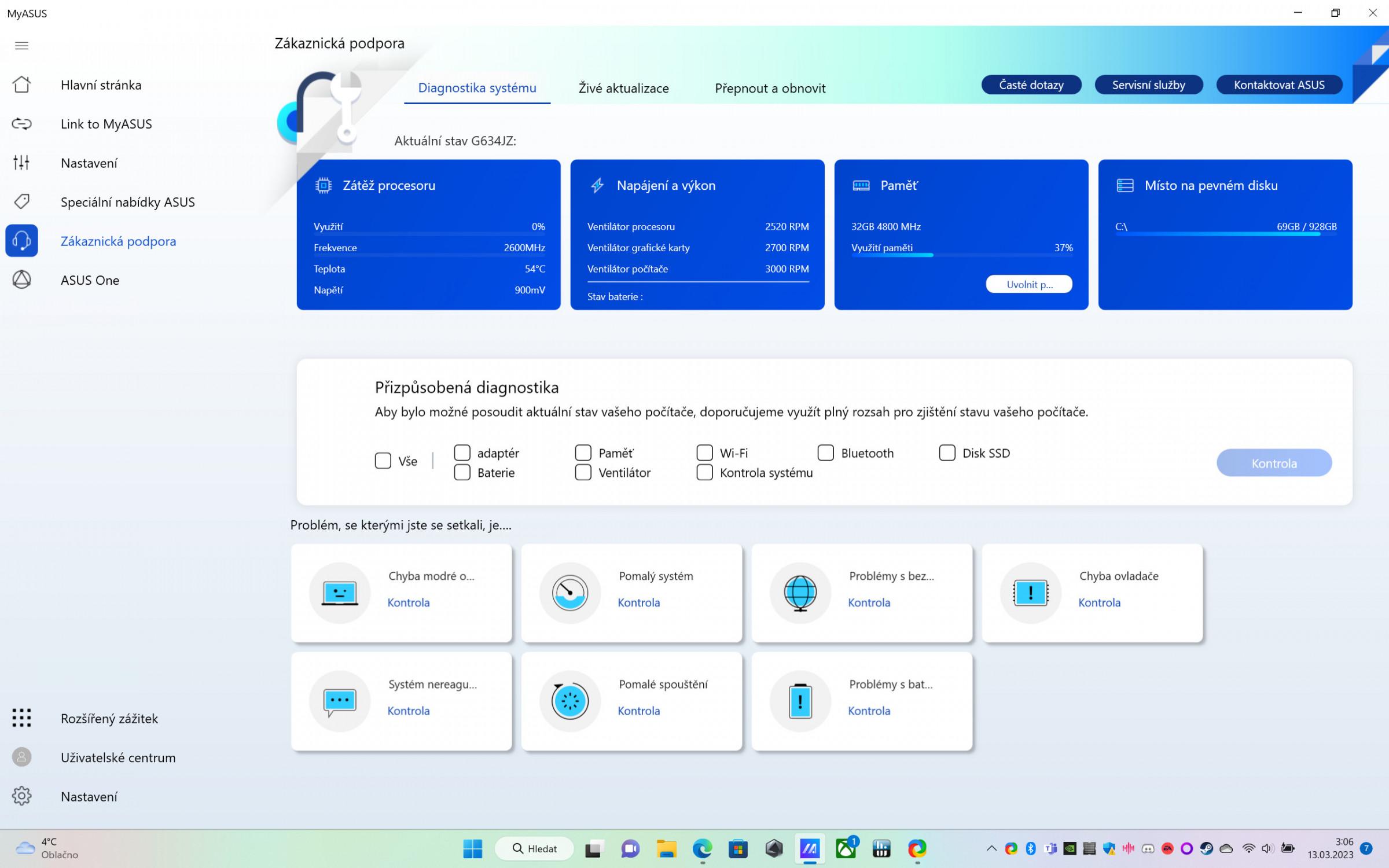
Task: Select the Bluetooth checkbox
Action: coord(826,453)
